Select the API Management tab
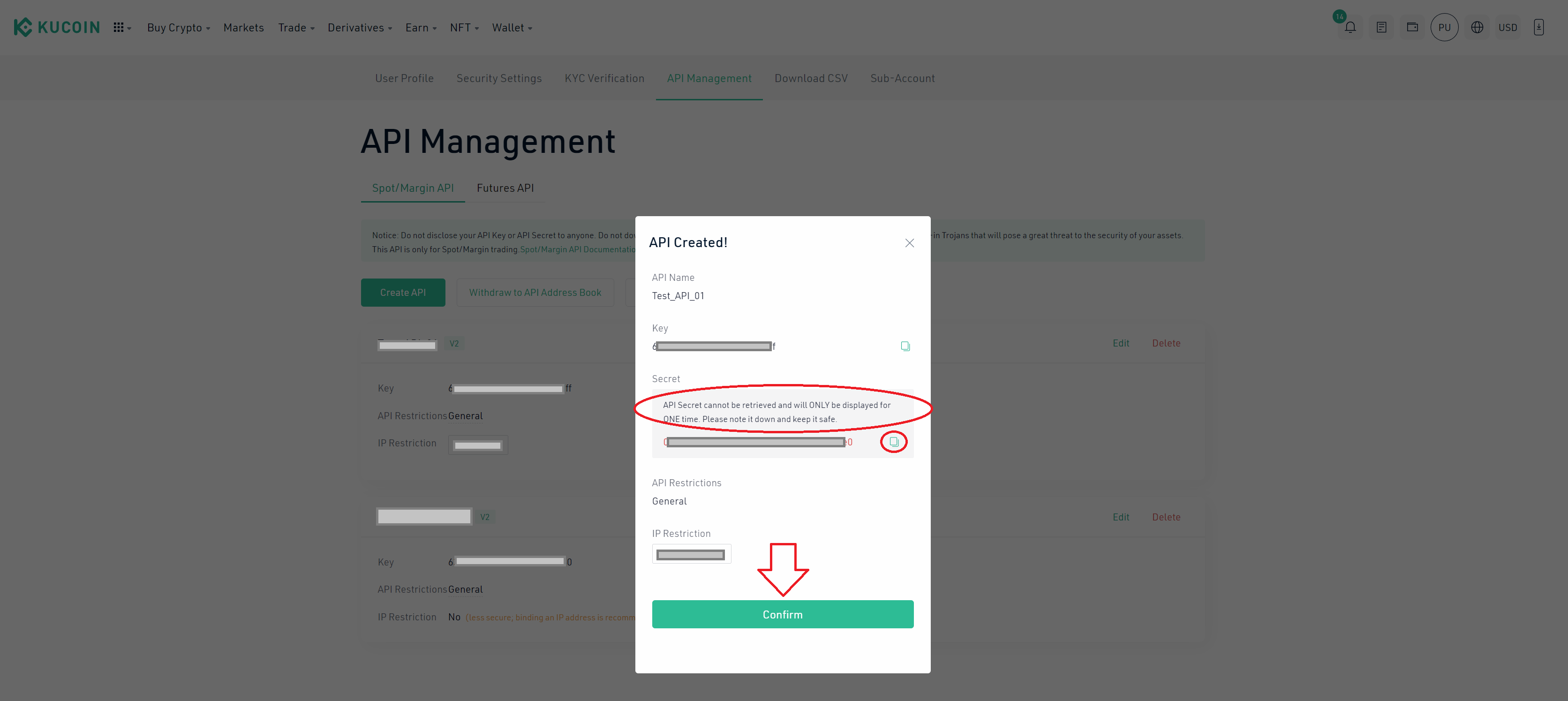 [x=709, y=78]
